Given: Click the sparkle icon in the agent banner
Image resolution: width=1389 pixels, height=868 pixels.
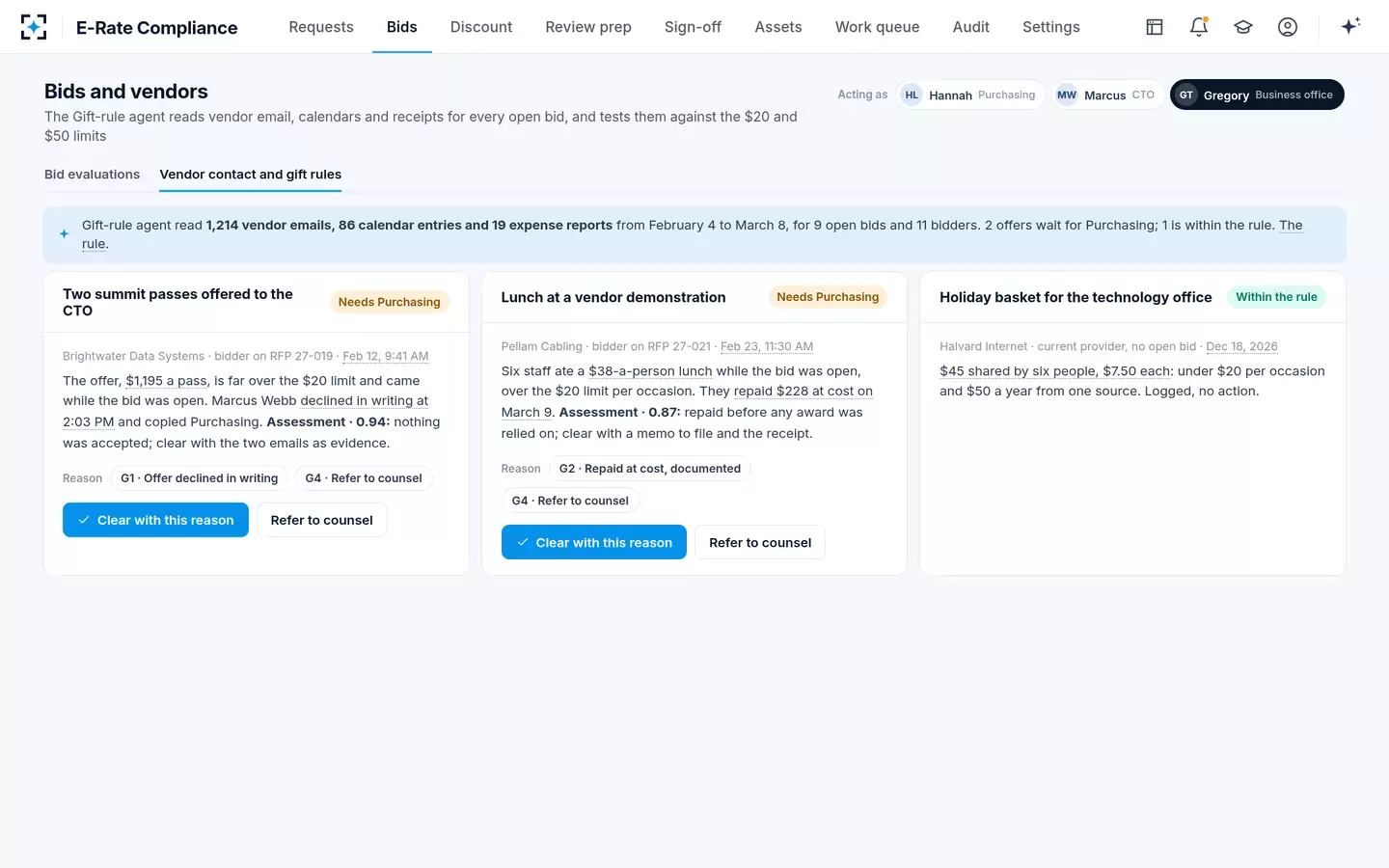Looking at the screenshot, I should [65, 234].
